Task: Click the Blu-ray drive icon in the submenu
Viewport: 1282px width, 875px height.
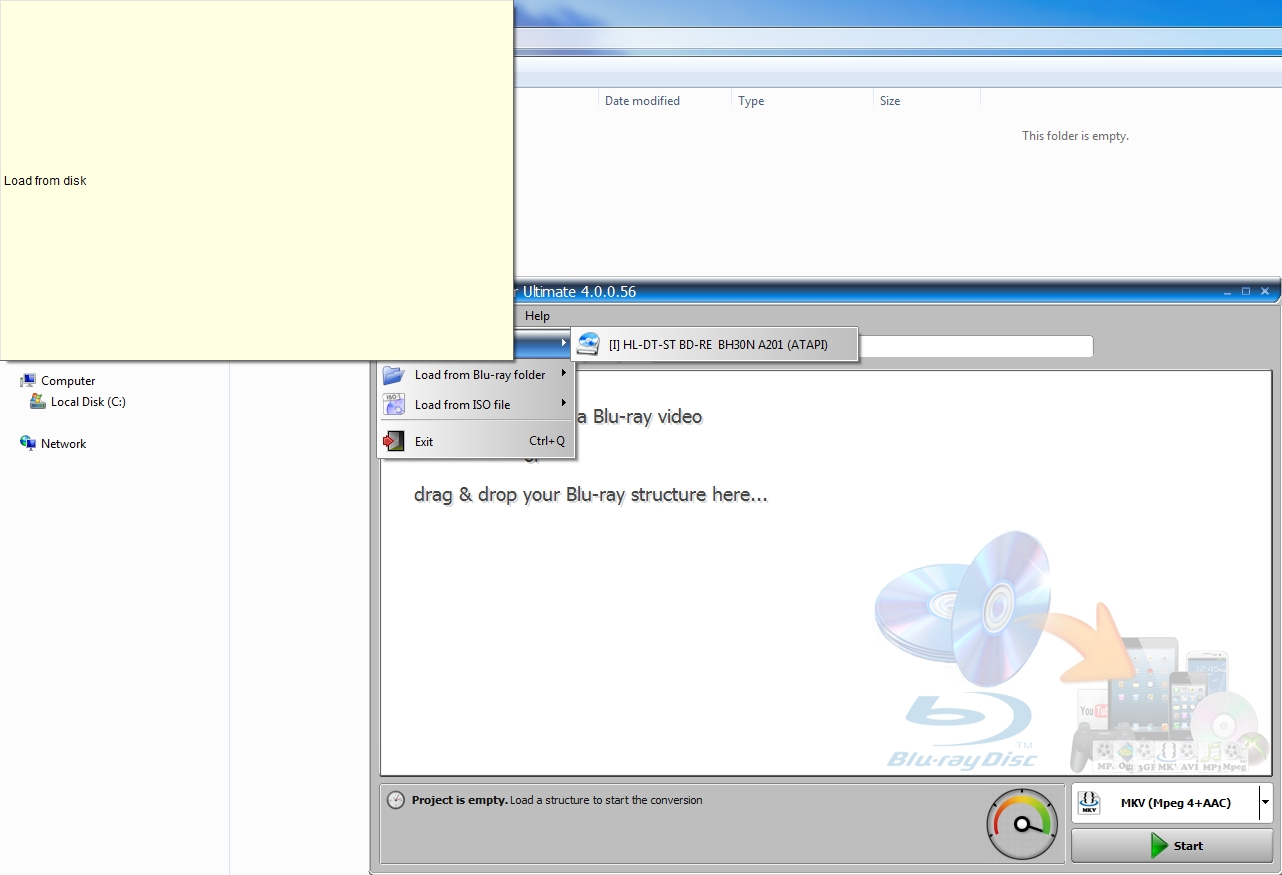Action: tap(588, 345)
